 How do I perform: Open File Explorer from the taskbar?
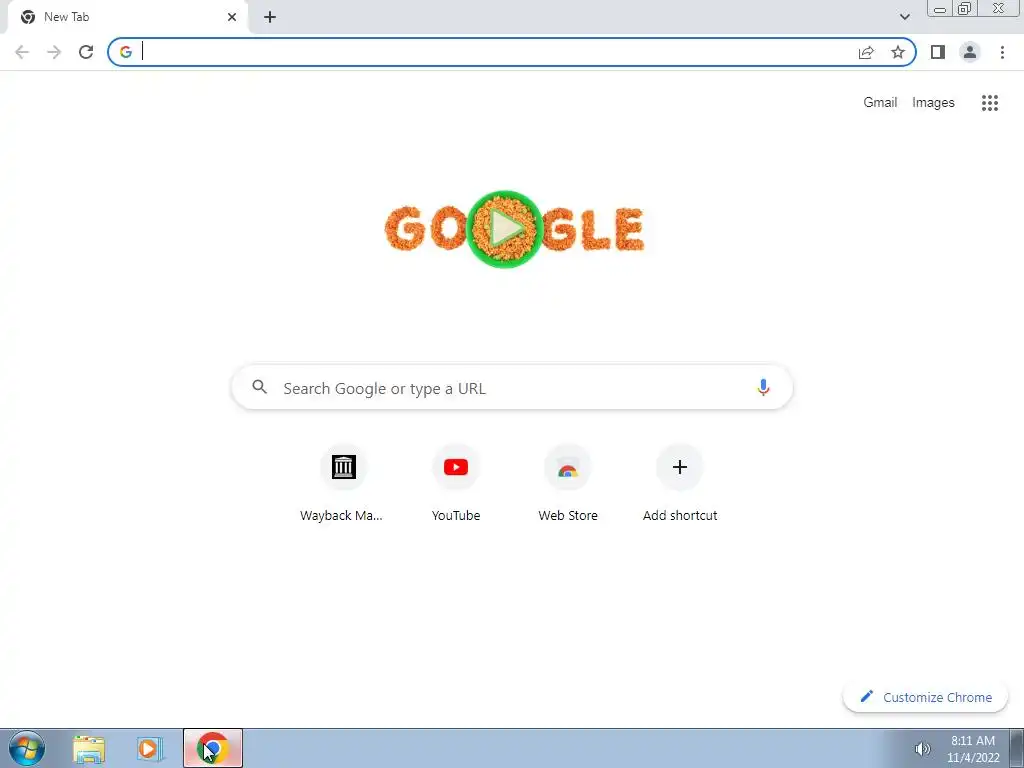click(x=89, y=749)
